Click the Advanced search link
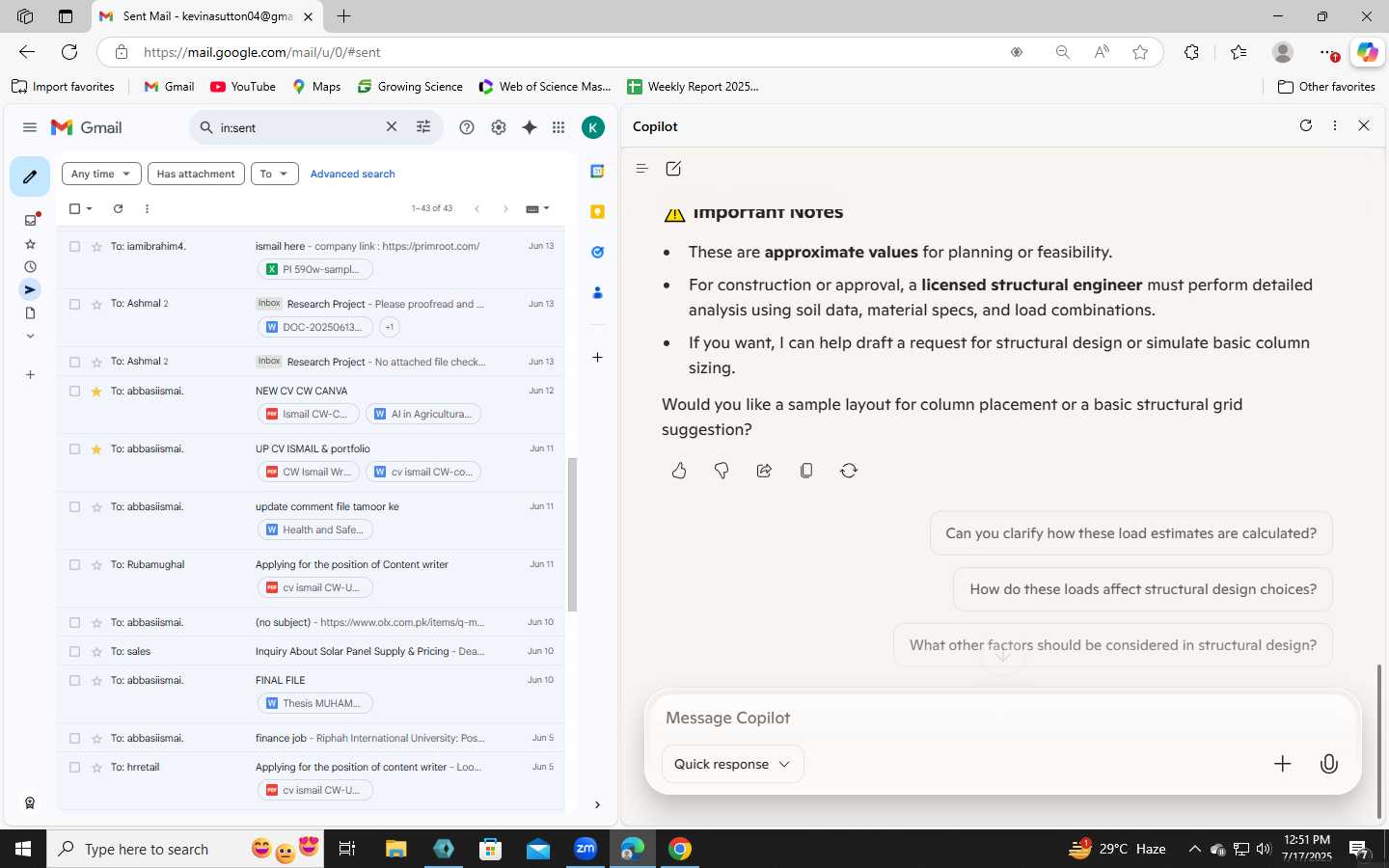Screen dimensions: 1389x868 (352, 174)
